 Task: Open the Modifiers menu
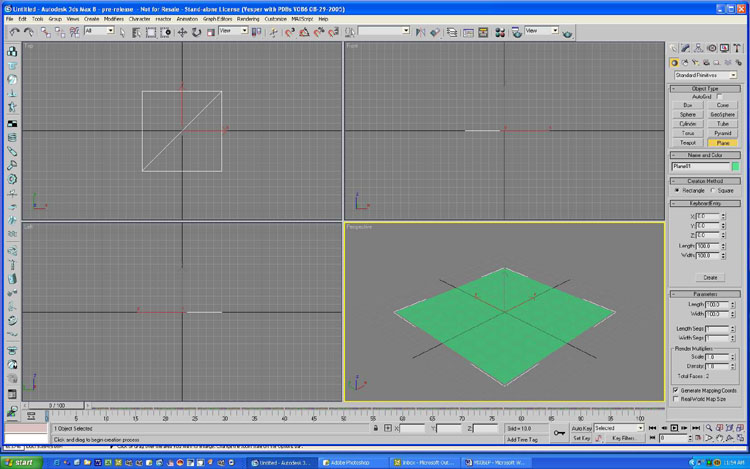[x=114, y=19]
